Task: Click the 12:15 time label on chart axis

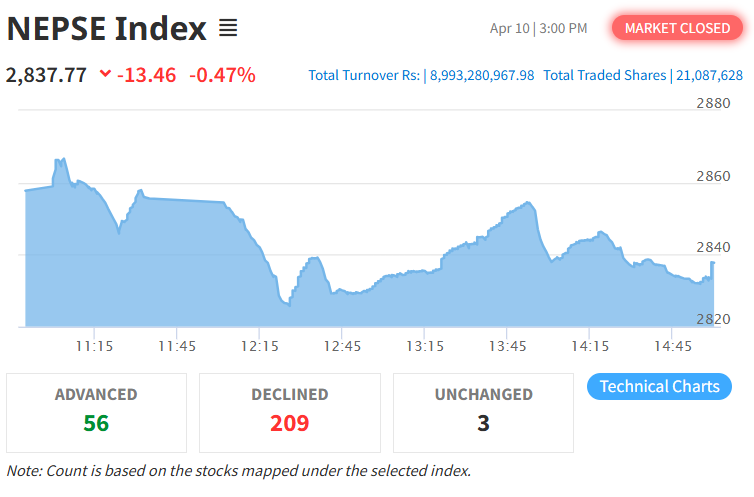Action: pyautogui.click(x=259, y=346)
